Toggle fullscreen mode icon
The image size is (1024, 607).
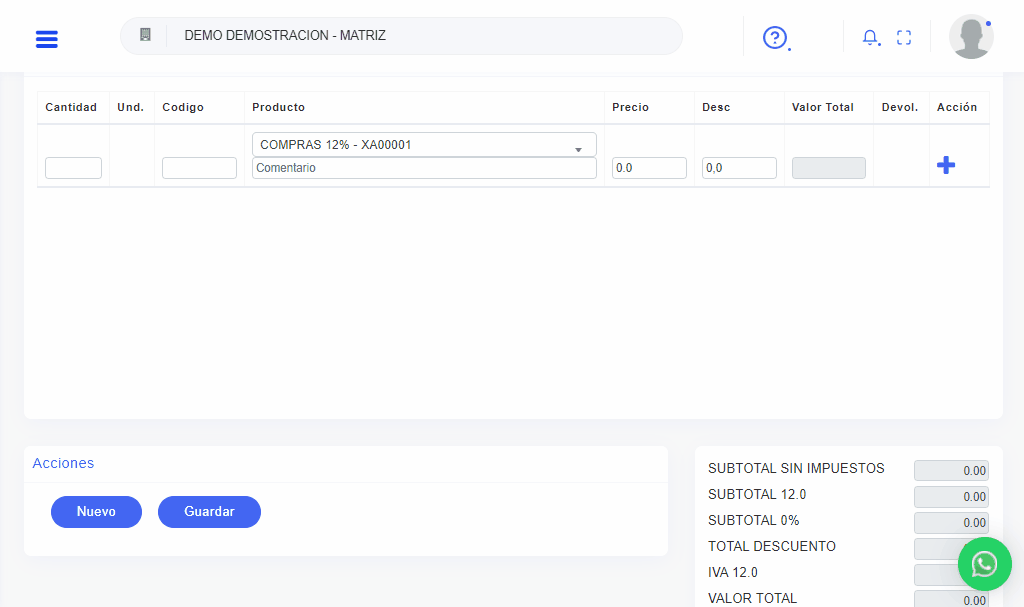point(904,37)
